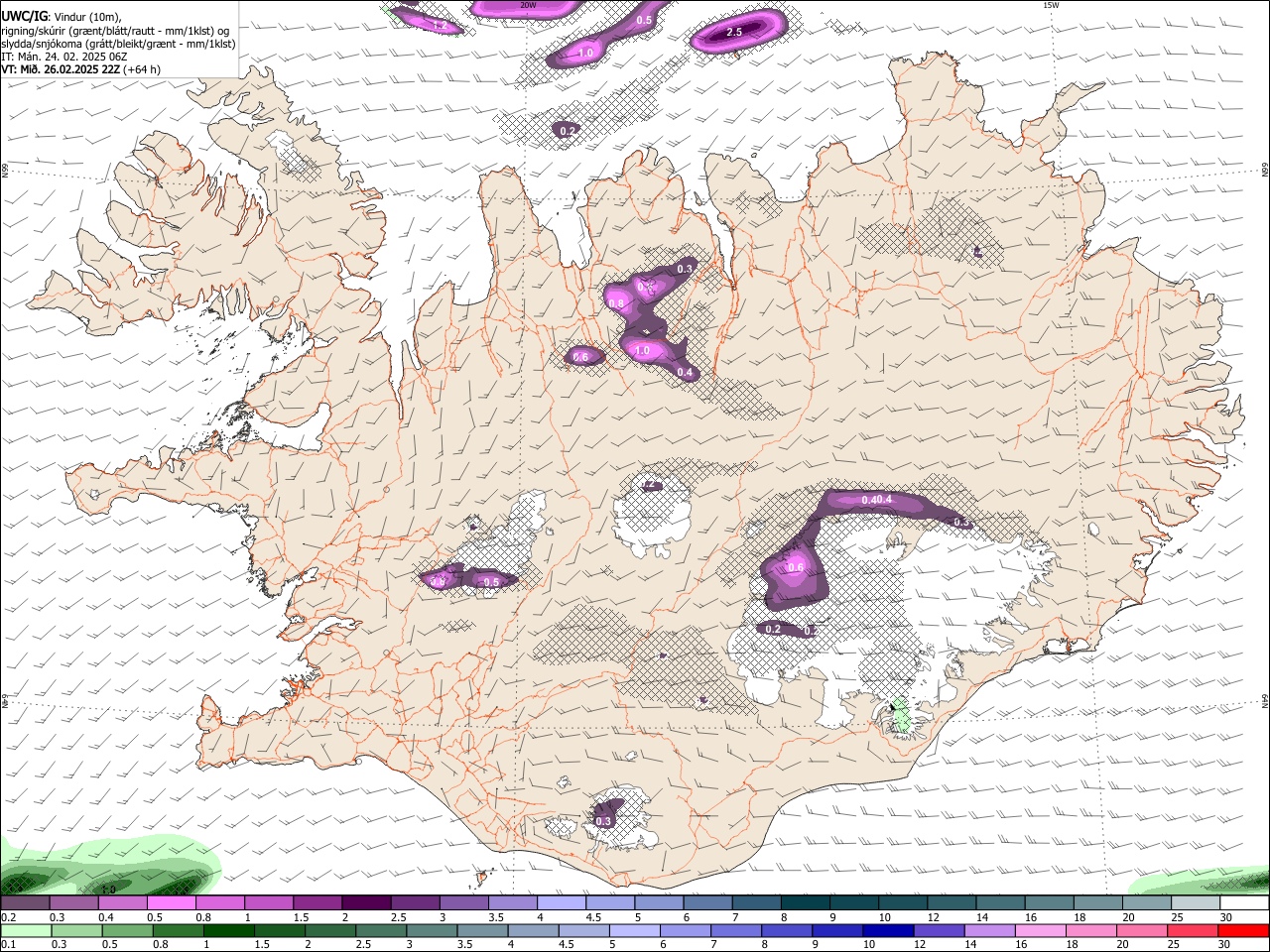Click the 1.0 label in the southwest rain area
The image size is (1270, 952).
click(110, 890)
